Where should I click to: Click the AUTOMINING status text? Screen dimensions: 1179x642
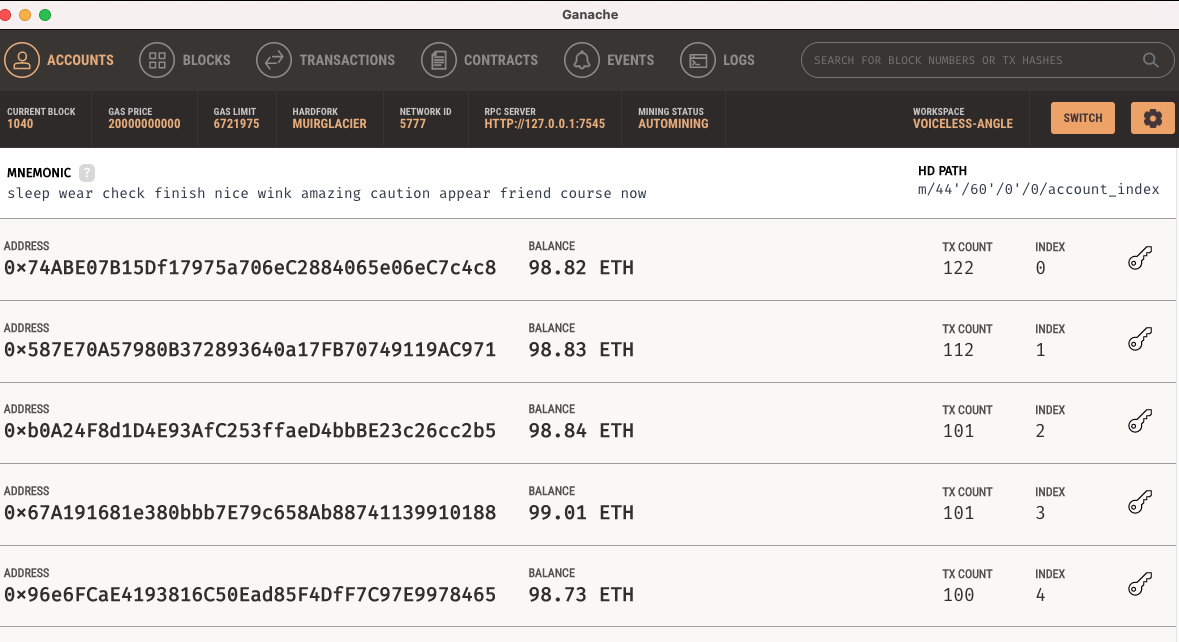(x=673, y=124)
